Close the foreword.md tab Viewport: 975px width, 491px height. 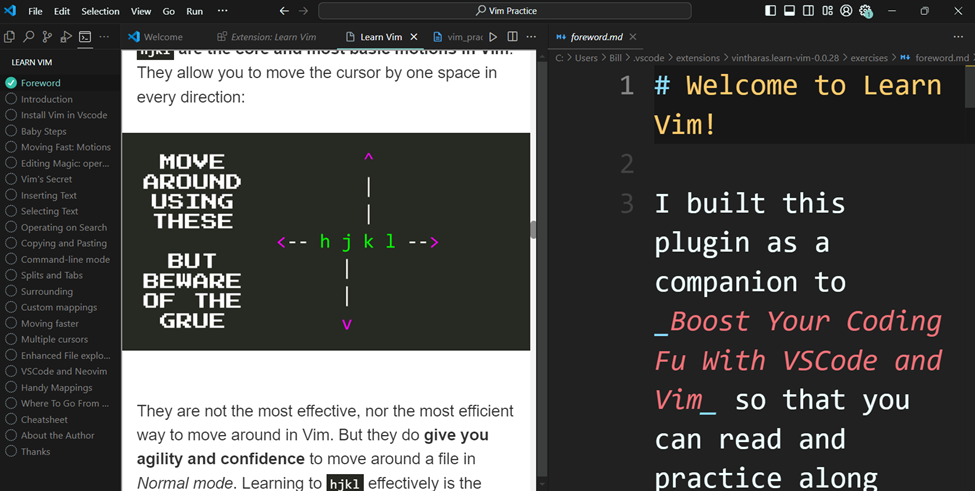point(632,37)
